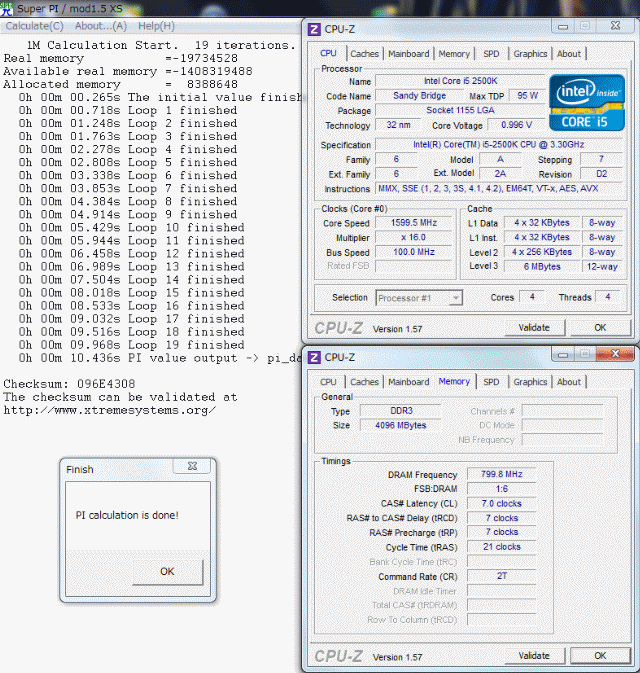Click the Super PI title bar icon
The image size is (640, 673).
tap(8, 8)
